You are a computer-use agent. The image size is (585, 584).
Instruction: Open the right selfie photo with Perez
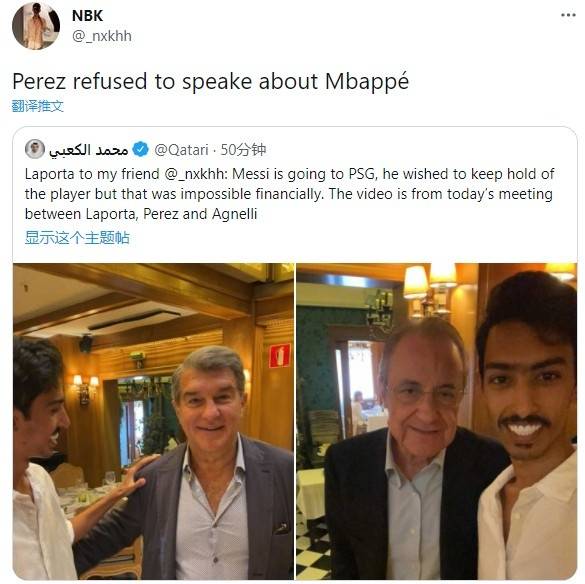click(437, 421)
